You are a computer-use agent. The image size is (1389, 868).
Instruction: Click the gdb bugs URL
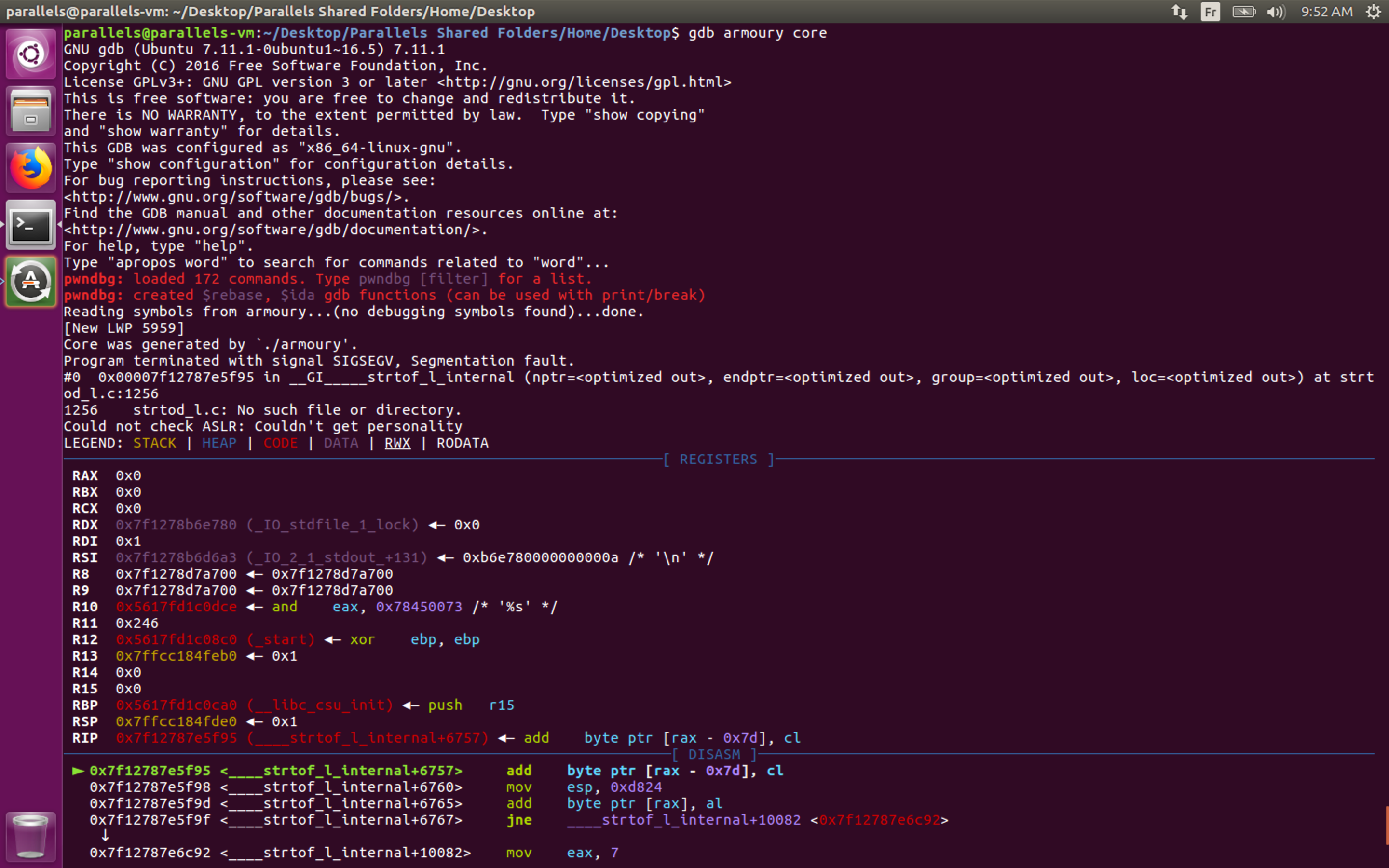point(236,197)
